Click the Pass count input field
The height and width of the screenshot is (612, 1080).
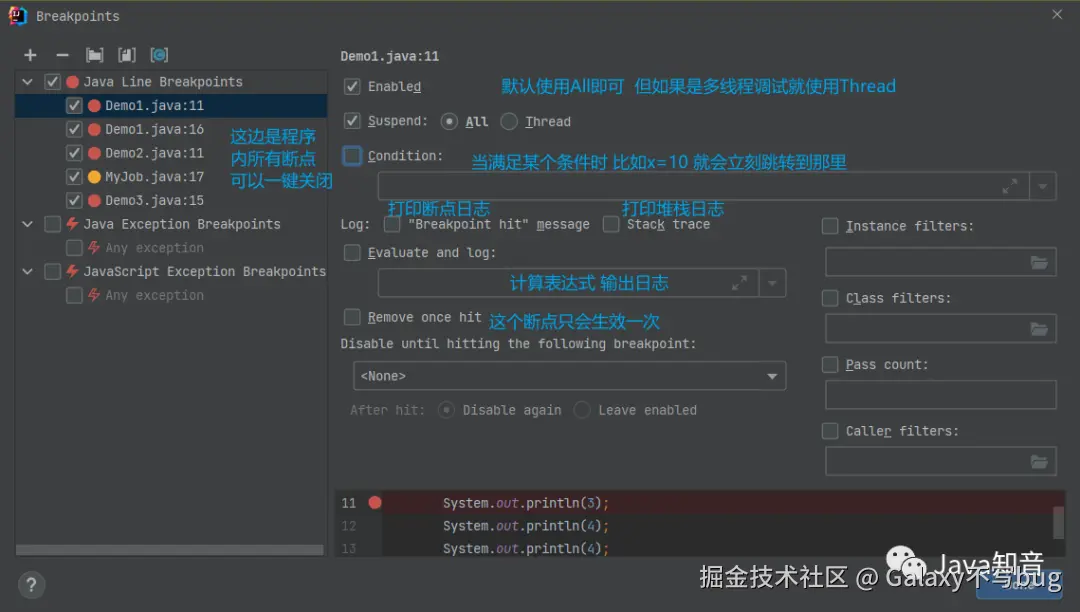[x=940, y=395]
